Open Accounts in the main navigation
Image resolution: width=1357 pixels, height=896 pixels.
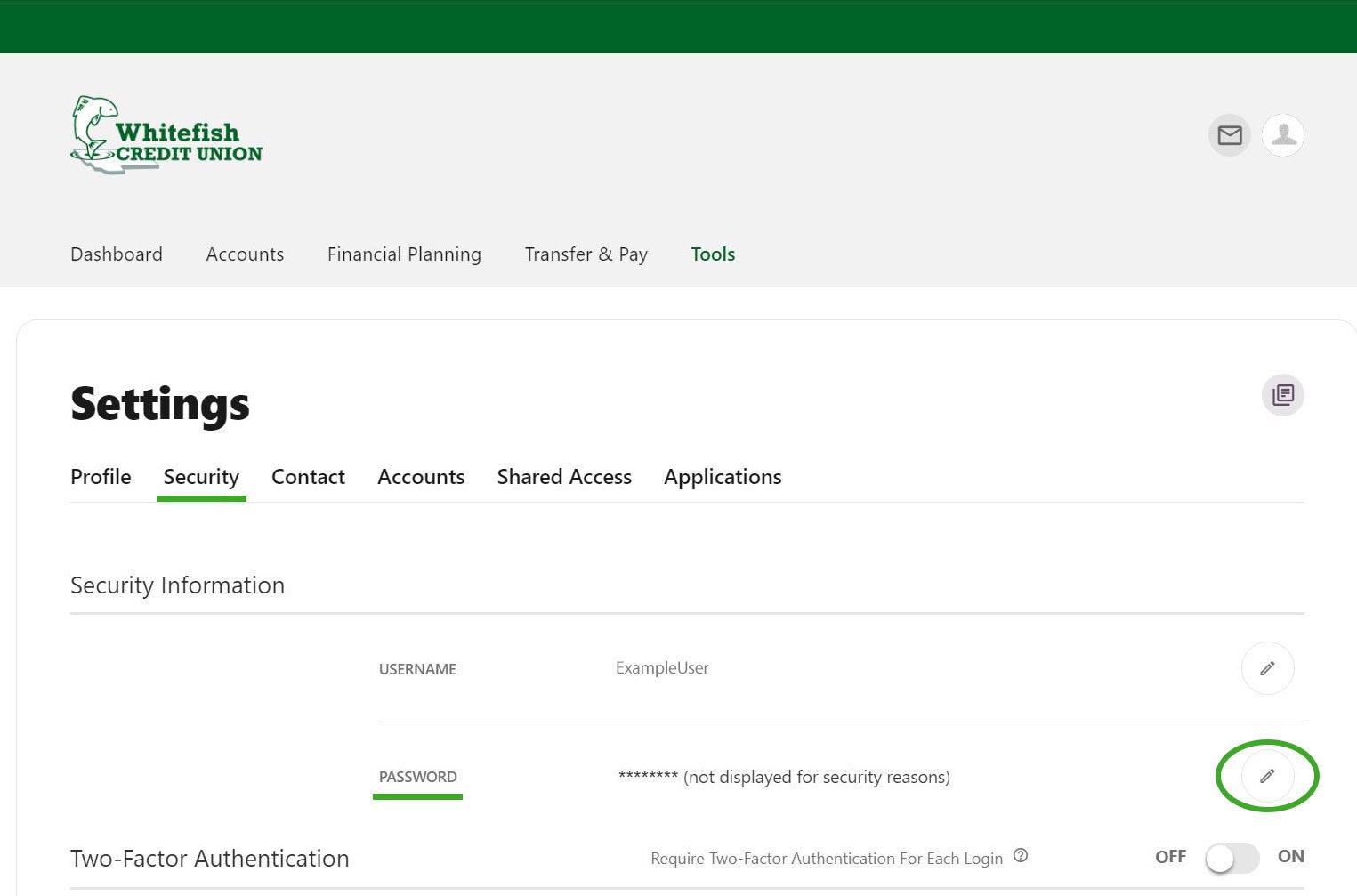pos(245,254)
